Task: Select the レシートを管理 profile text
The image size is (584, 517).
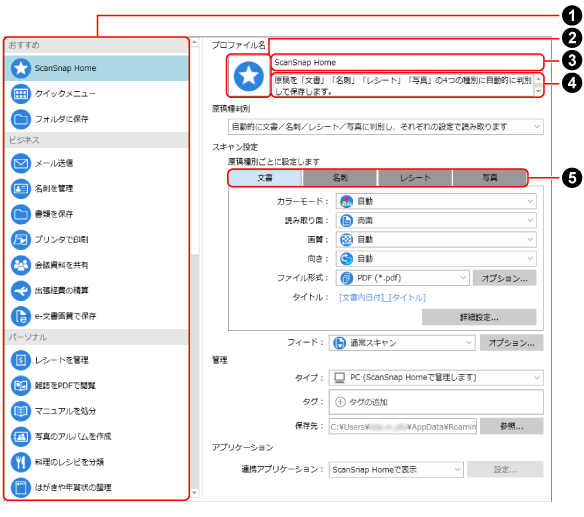Action: 61,360
